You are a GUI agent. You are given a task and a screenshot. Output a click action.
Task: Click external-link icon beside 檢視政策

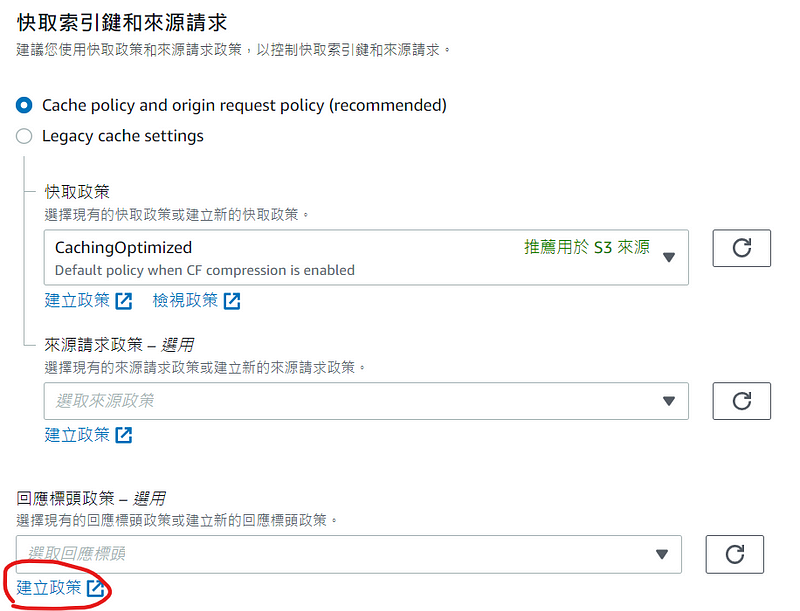click(x=232, y=301)
